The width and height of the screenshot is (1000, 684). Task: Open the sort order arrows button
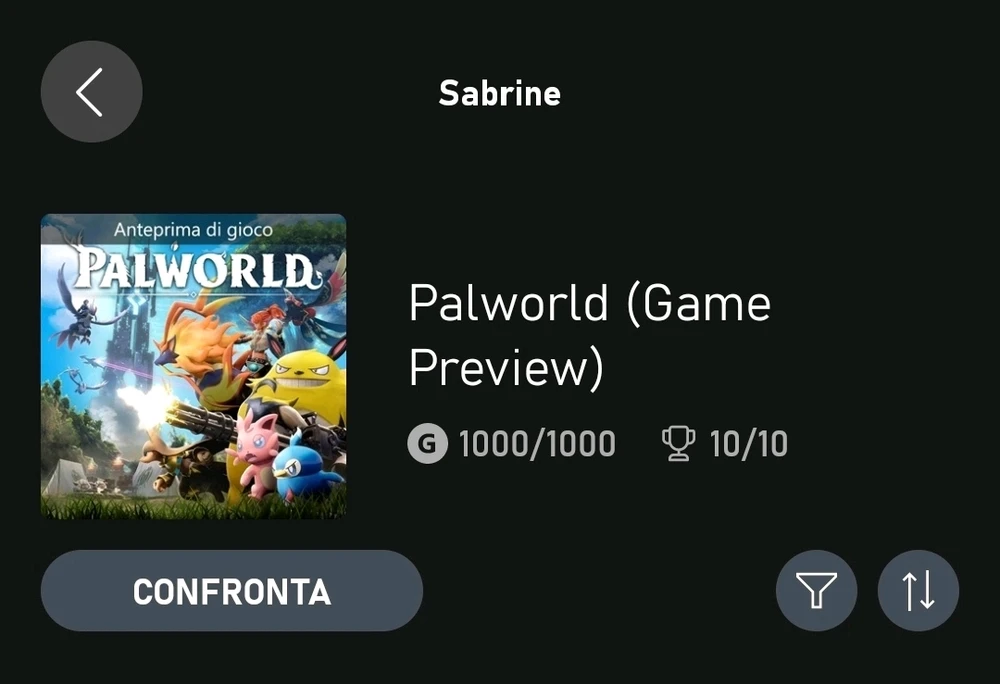[x=918, y=591]
